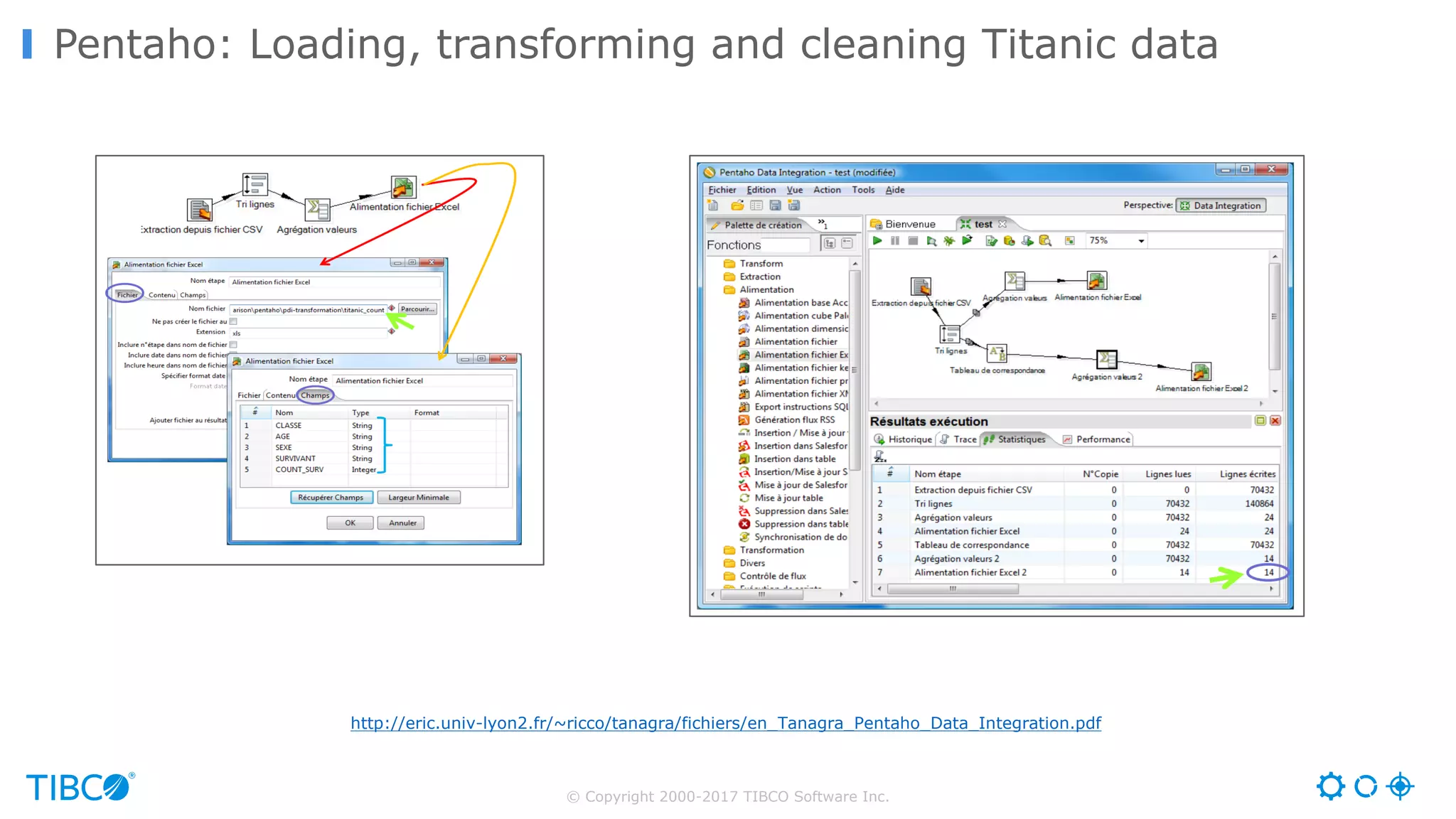Click the Parcourir... button

417,309
